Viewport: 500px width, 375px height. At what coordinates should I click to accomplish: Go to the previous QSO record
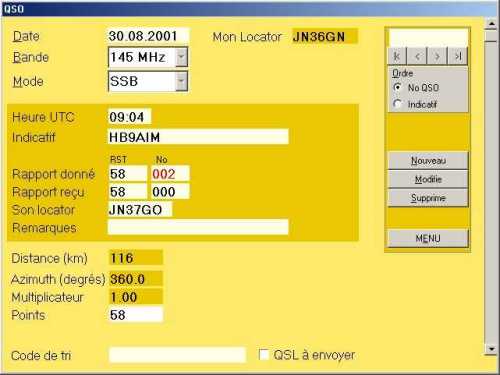(x=417, y=56)
